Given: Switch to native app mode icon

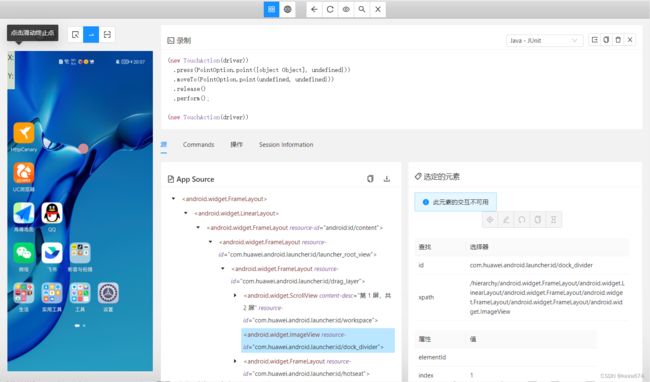Looking at the screenshot, I should [272, 9].
